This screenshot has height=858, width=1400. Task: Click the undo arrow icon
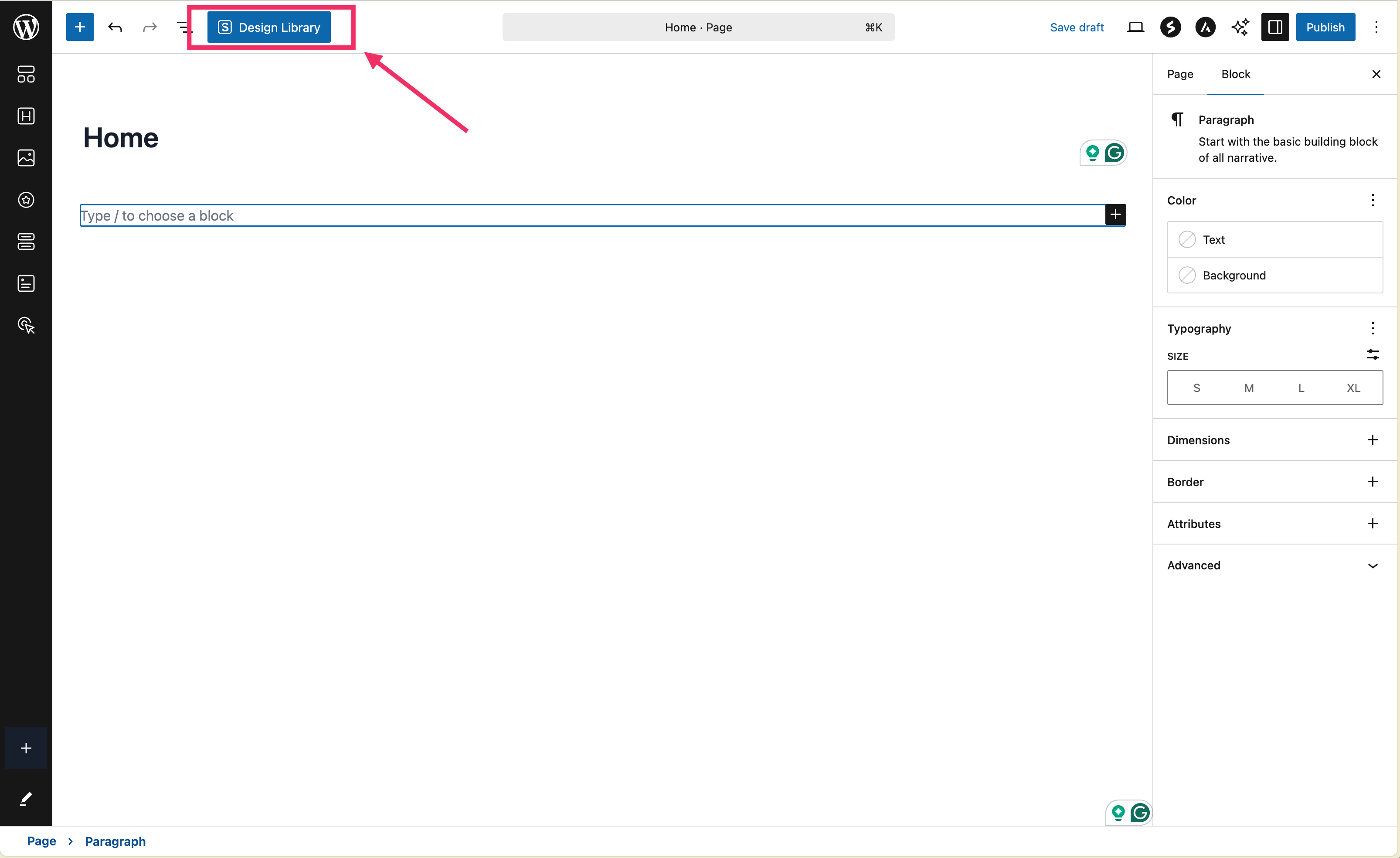tap(115, 27)
